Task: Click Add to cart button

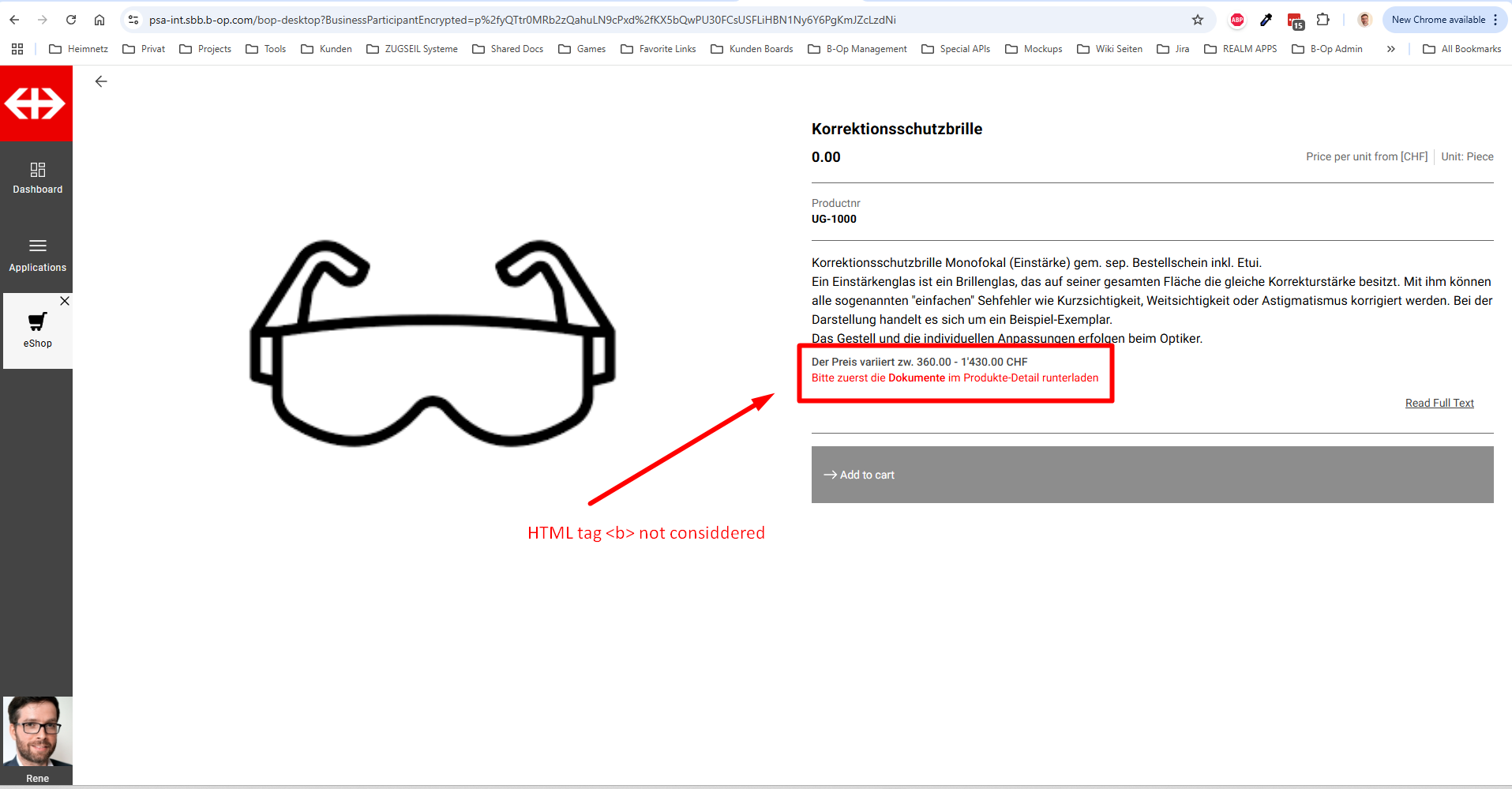Action: [1152, 475]
